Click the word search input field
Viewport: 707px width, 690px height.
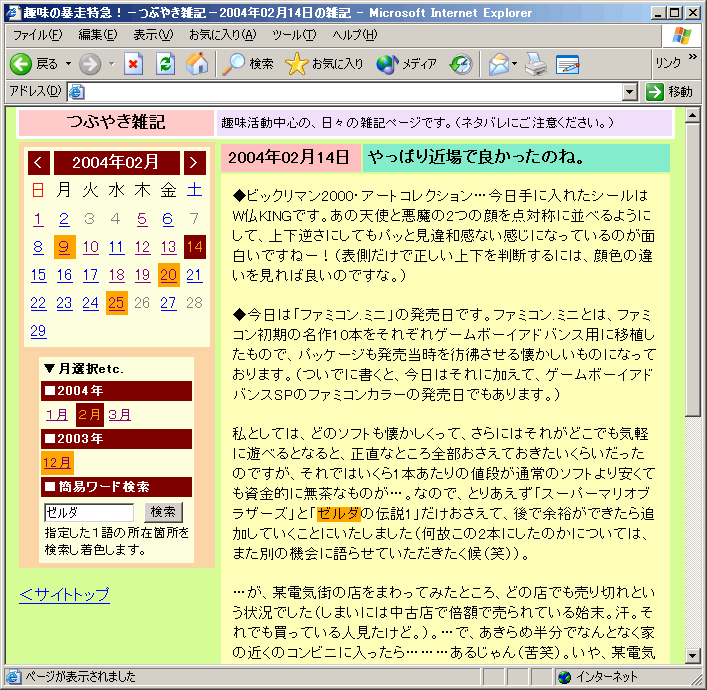pos(89,512)
